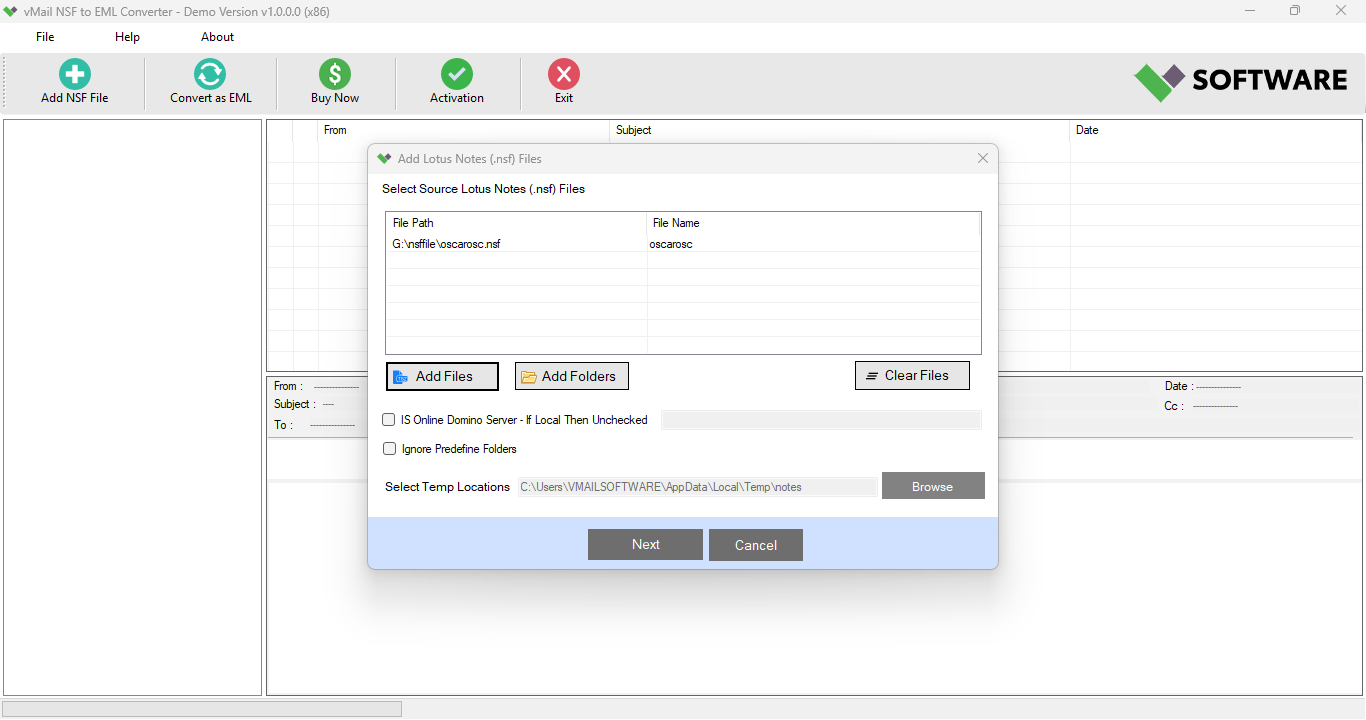Click the Buy Now dollar icon
This screenshot has height=720, width=1366.
tap(334, 74)
